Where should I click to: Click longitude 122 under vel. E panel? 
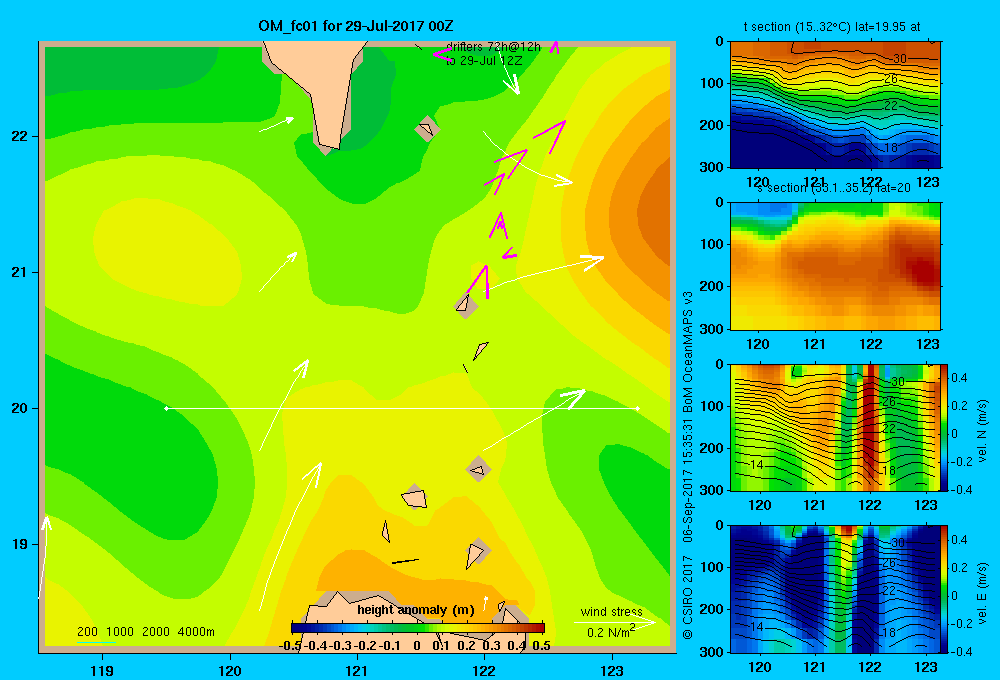coord(870,667)
